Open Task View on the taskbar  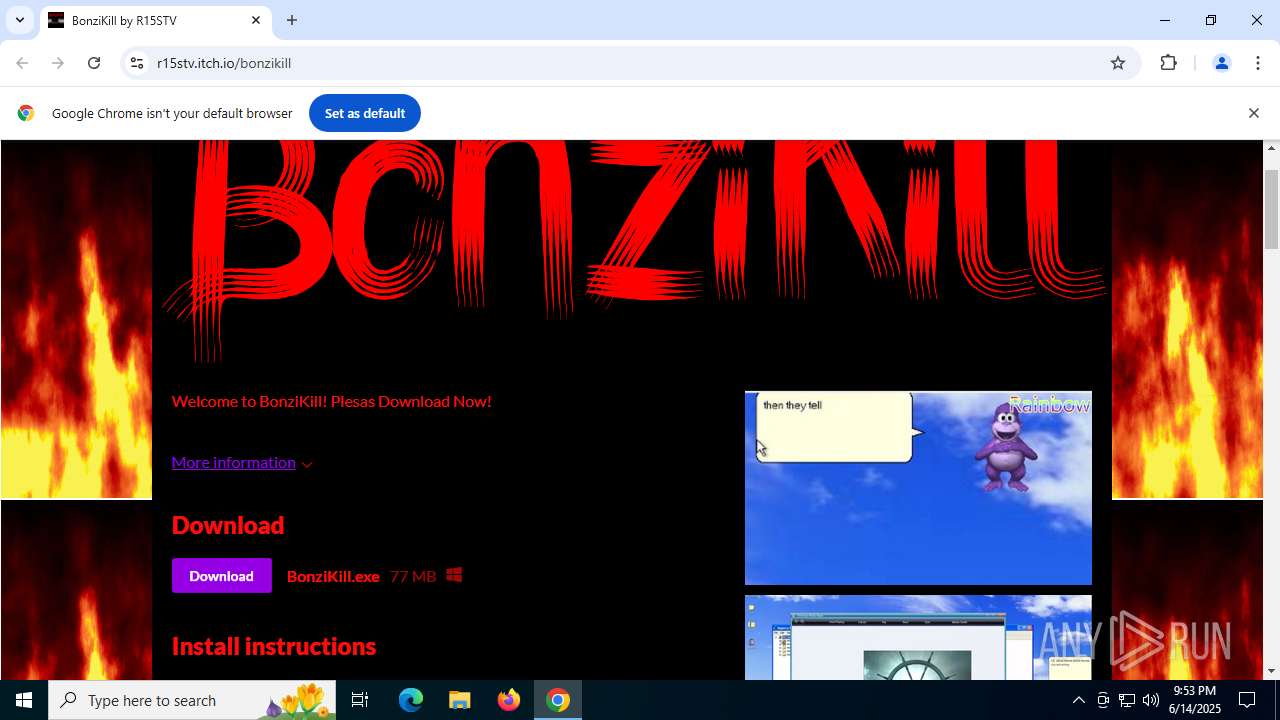[x=361, y=700]
